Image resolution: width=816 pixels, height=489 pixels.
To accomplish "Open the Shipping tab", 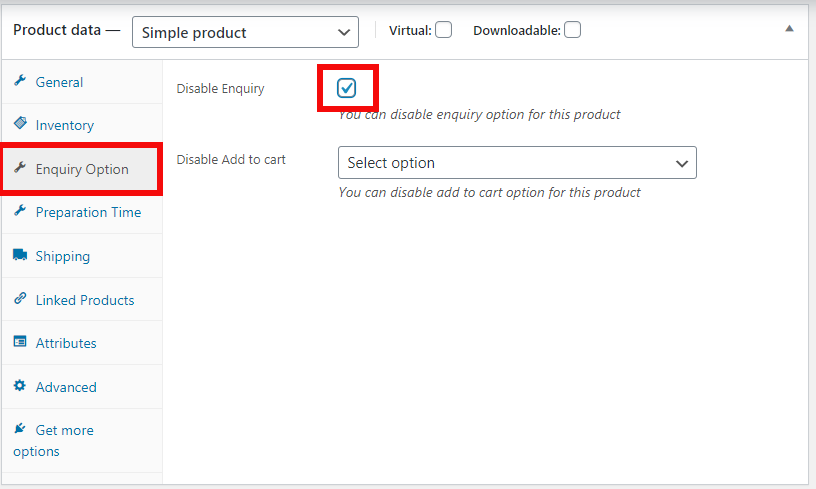I will pos(63,256).
